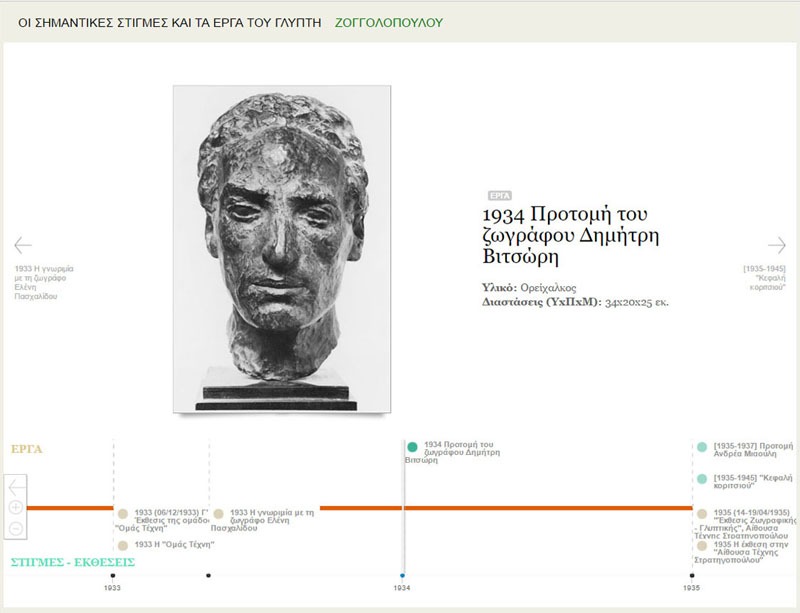Zoom in on the timeline
800x613 pixels.
pos(16,507)
